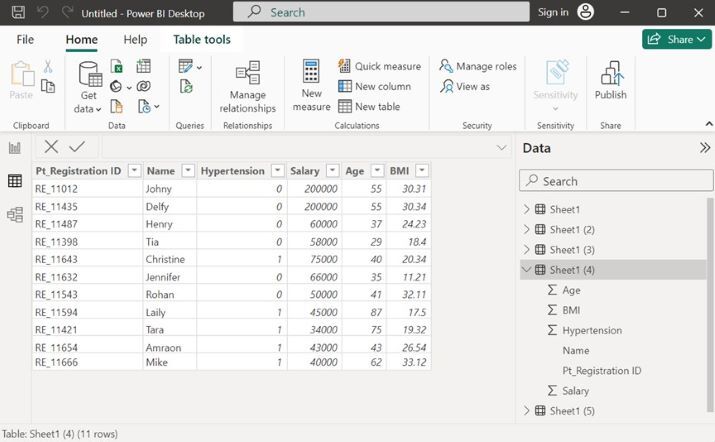Switch to Report view icon
The height and width of the screenshot is (442, 715).
pos(15,148)
